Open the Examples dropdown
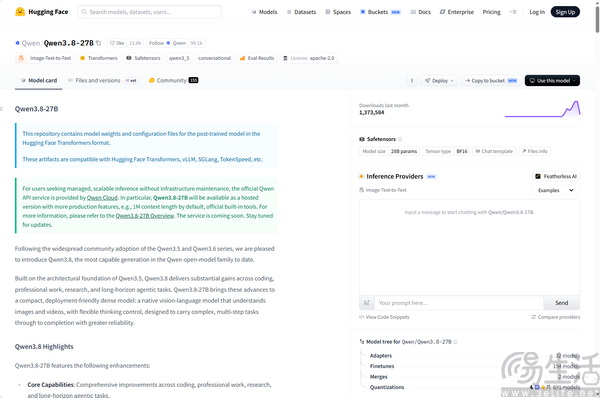Viewport: 600px width, 398px height. 555,190
